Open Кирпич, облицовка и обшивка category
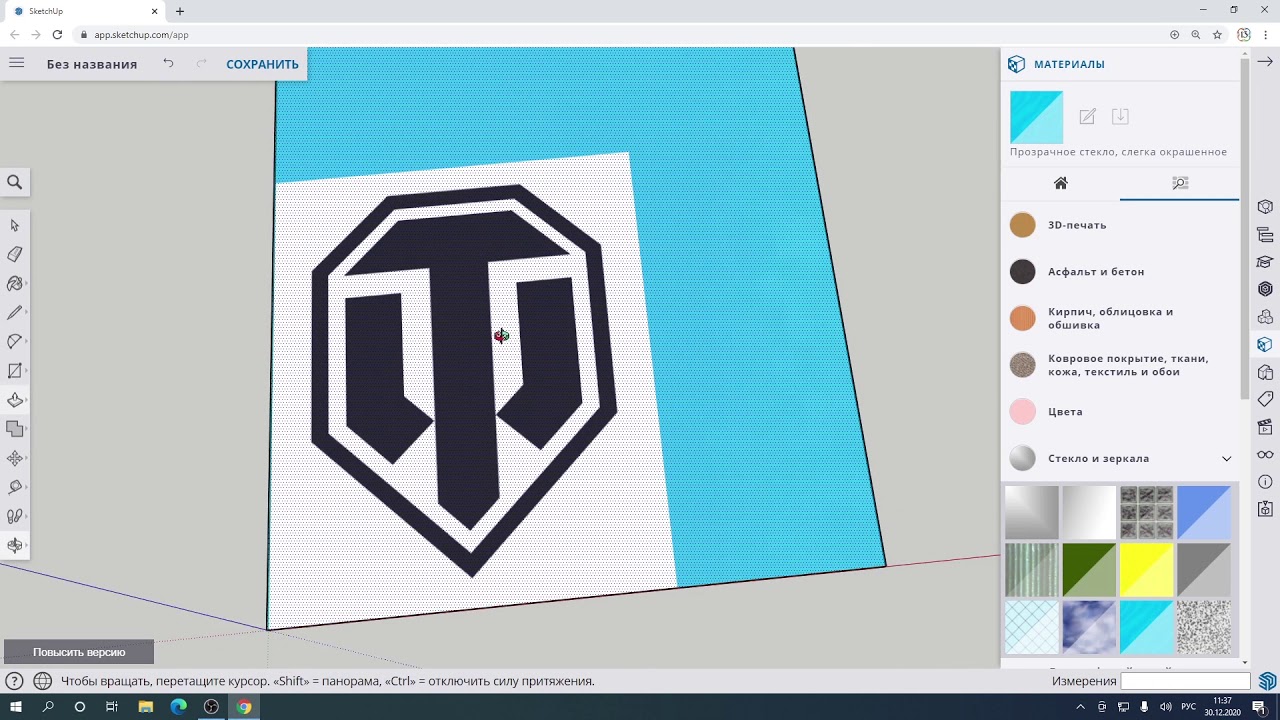Viewport: 1280px width, 720px height. (x=1120, y=318)
